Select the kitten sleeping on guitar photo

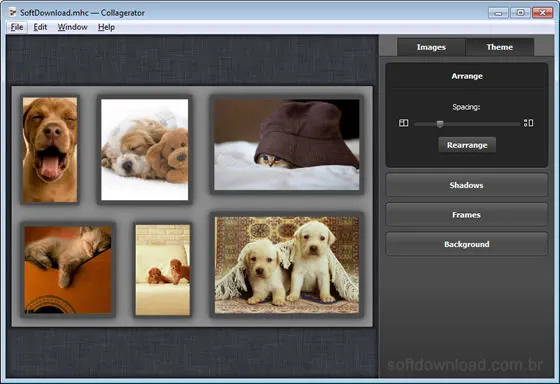pos(68,270)
